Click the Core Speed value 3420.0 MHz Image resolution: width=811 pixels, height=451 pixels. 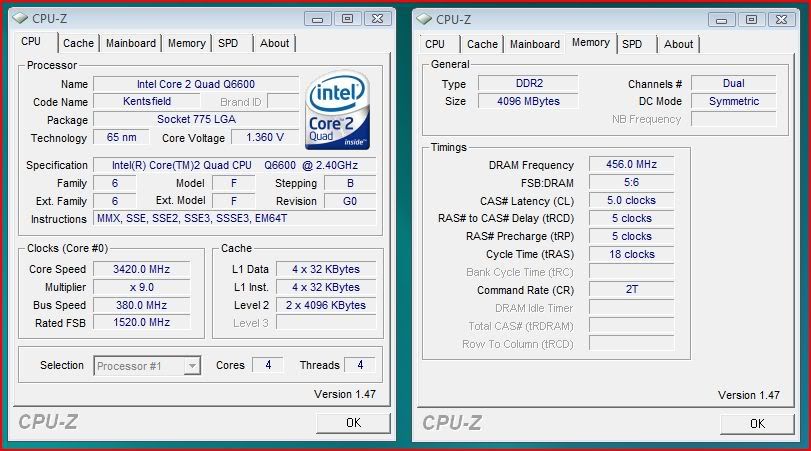point(141,269)
